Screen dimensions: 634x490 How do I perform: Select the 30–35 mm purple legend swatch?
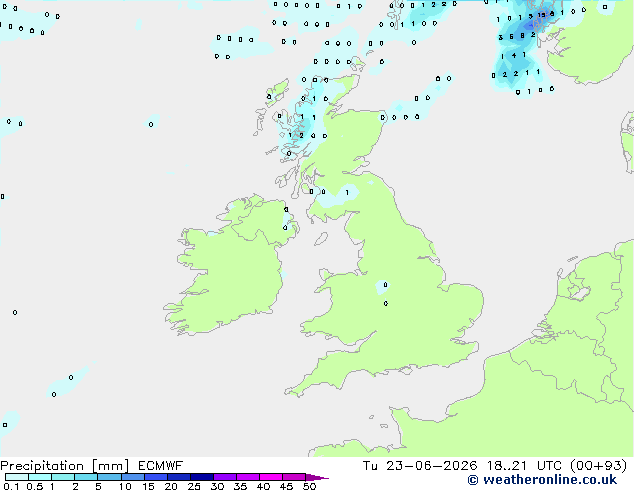224,477
